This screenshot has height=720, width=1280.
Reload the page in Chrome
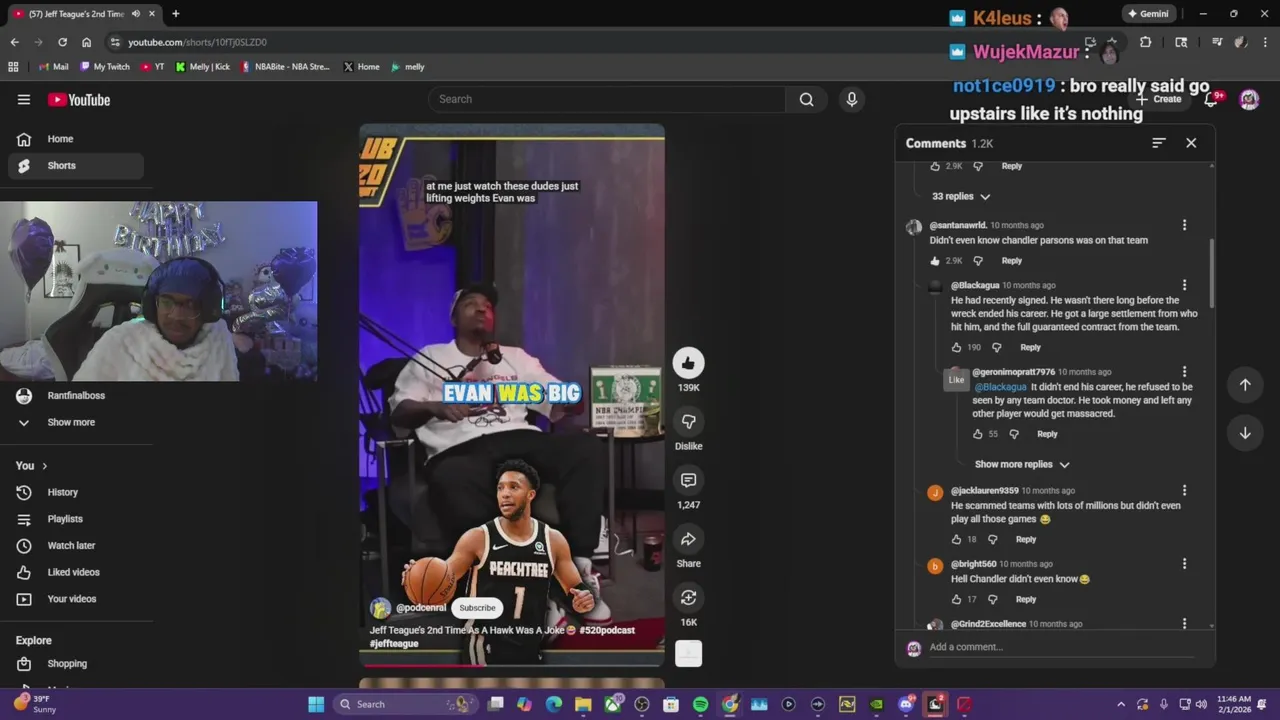click(62, 42)
